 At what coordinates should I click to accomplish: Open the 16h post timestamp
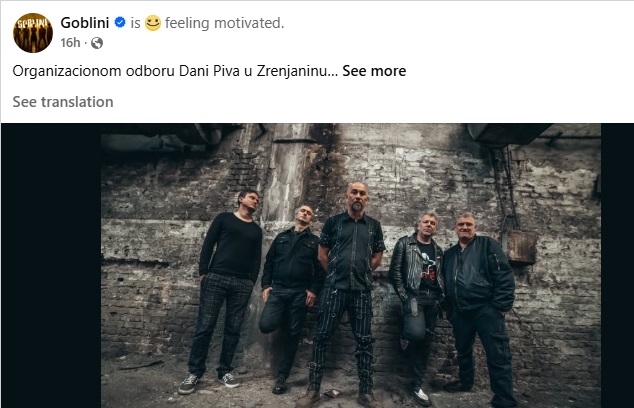70,42
